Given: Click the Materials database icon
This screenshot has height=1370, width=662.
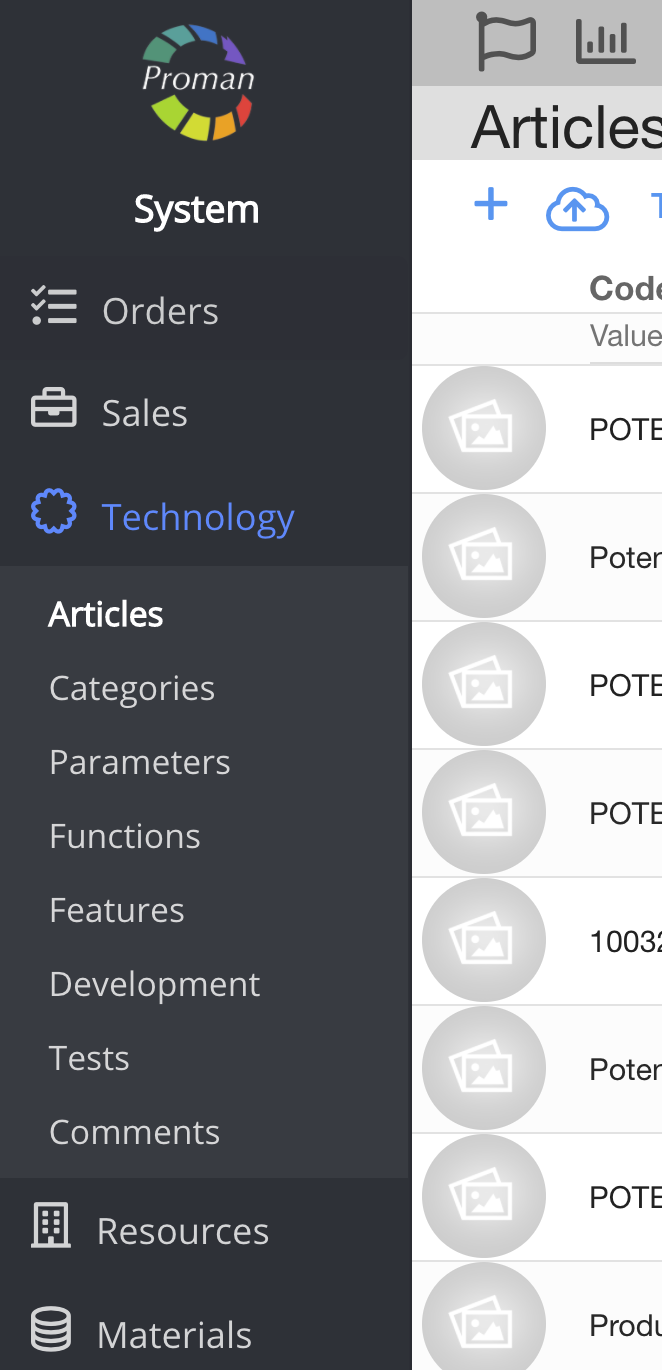Looking at the screenshot, I should pyautogui.click(x=51, y=1330).
